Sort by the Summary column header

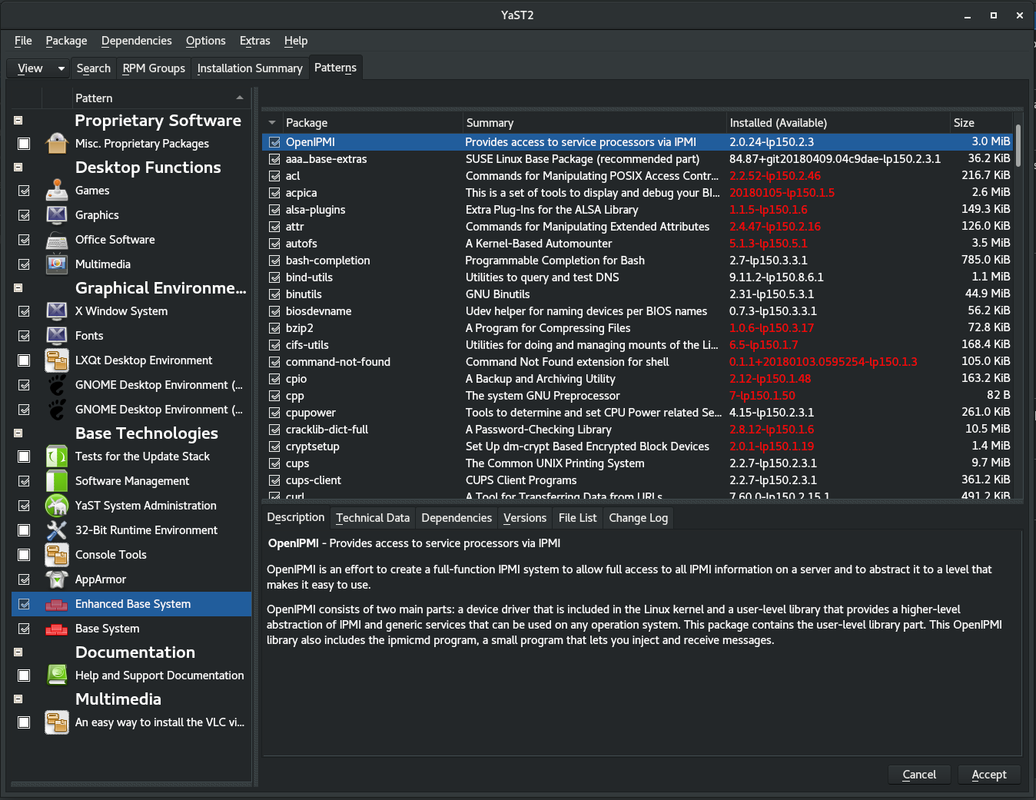click(x=593, y=123)
